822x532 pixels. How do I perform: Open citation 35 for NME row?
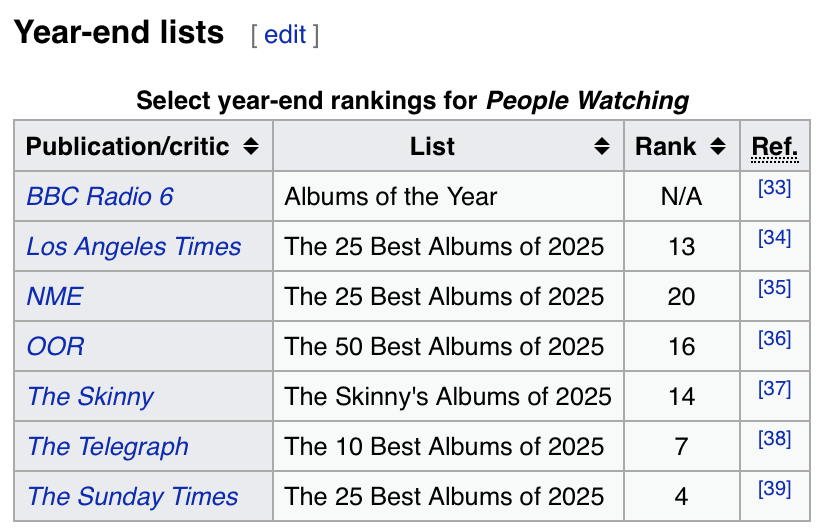coord(774,288)
